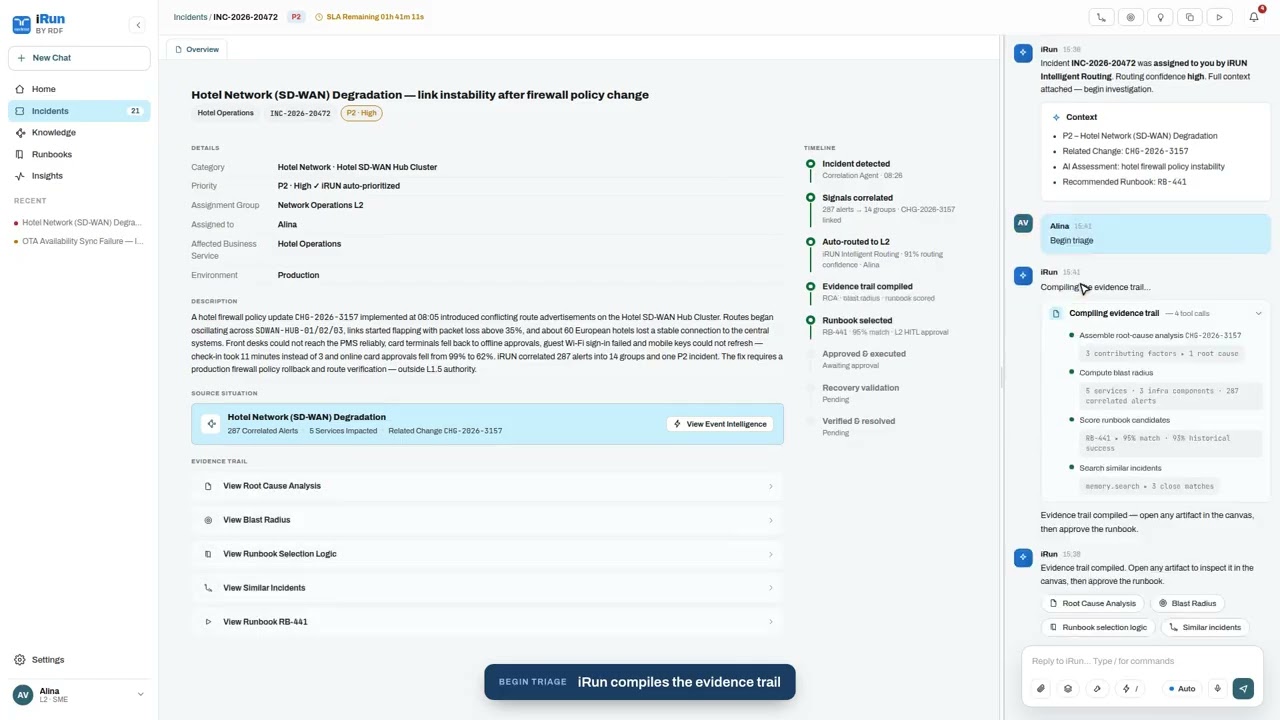This screenshot has width=1280, height=720.
Task: Click the layers icon in reply box
Action: click(1068, 689)
